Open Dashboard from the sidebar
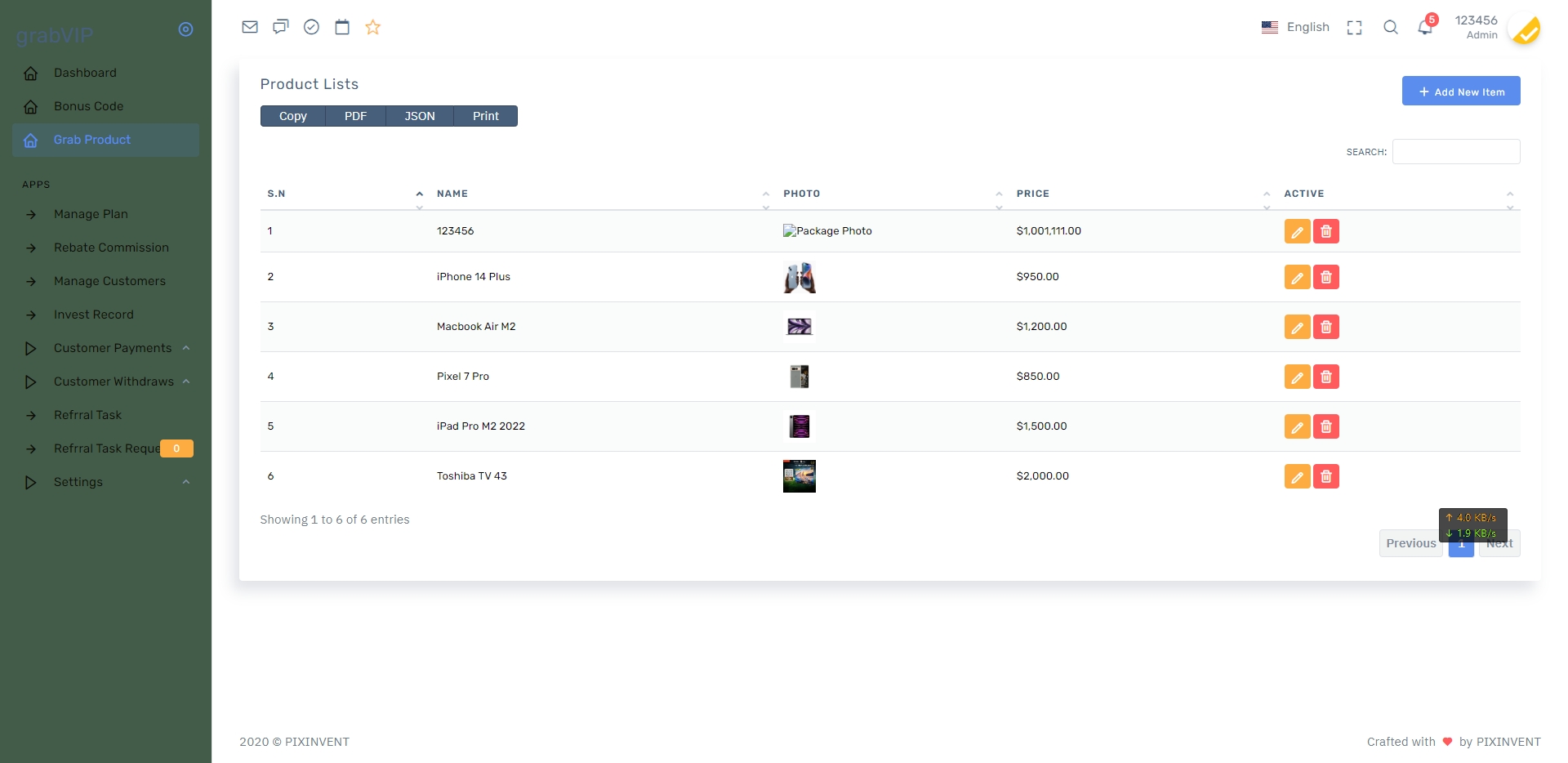Screen dimensions: 1568x763 pos(85,73)
